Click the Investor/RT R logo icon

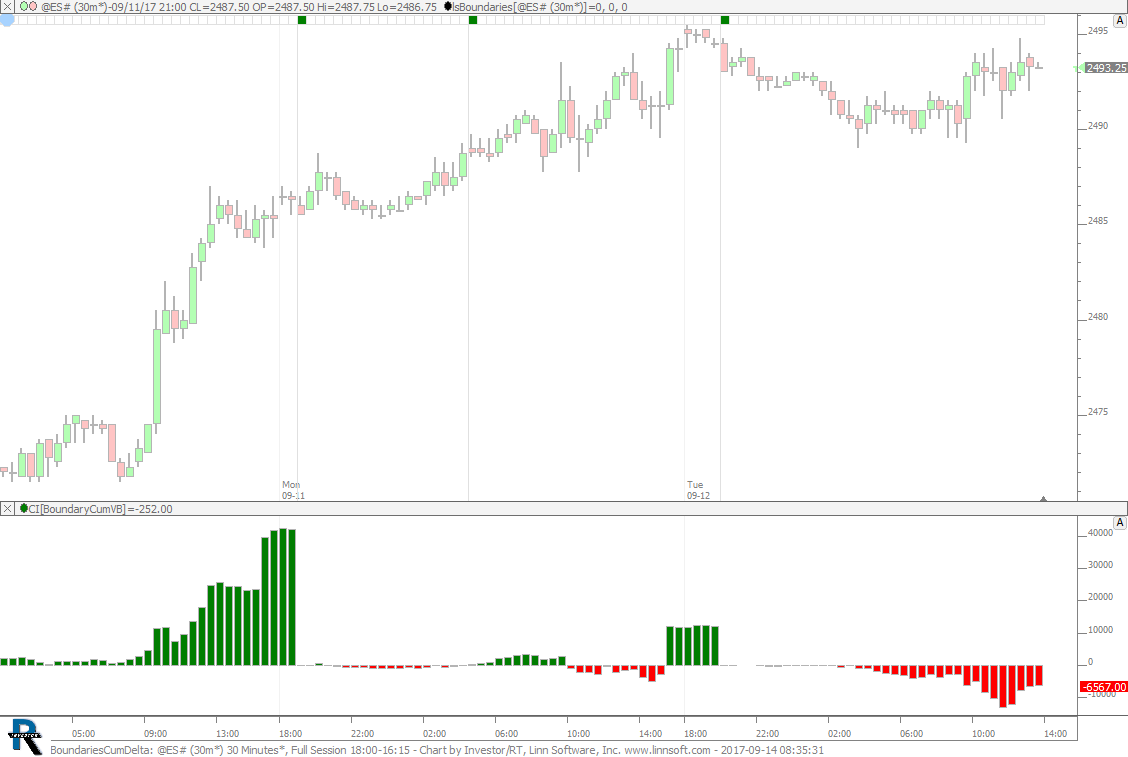24,737
